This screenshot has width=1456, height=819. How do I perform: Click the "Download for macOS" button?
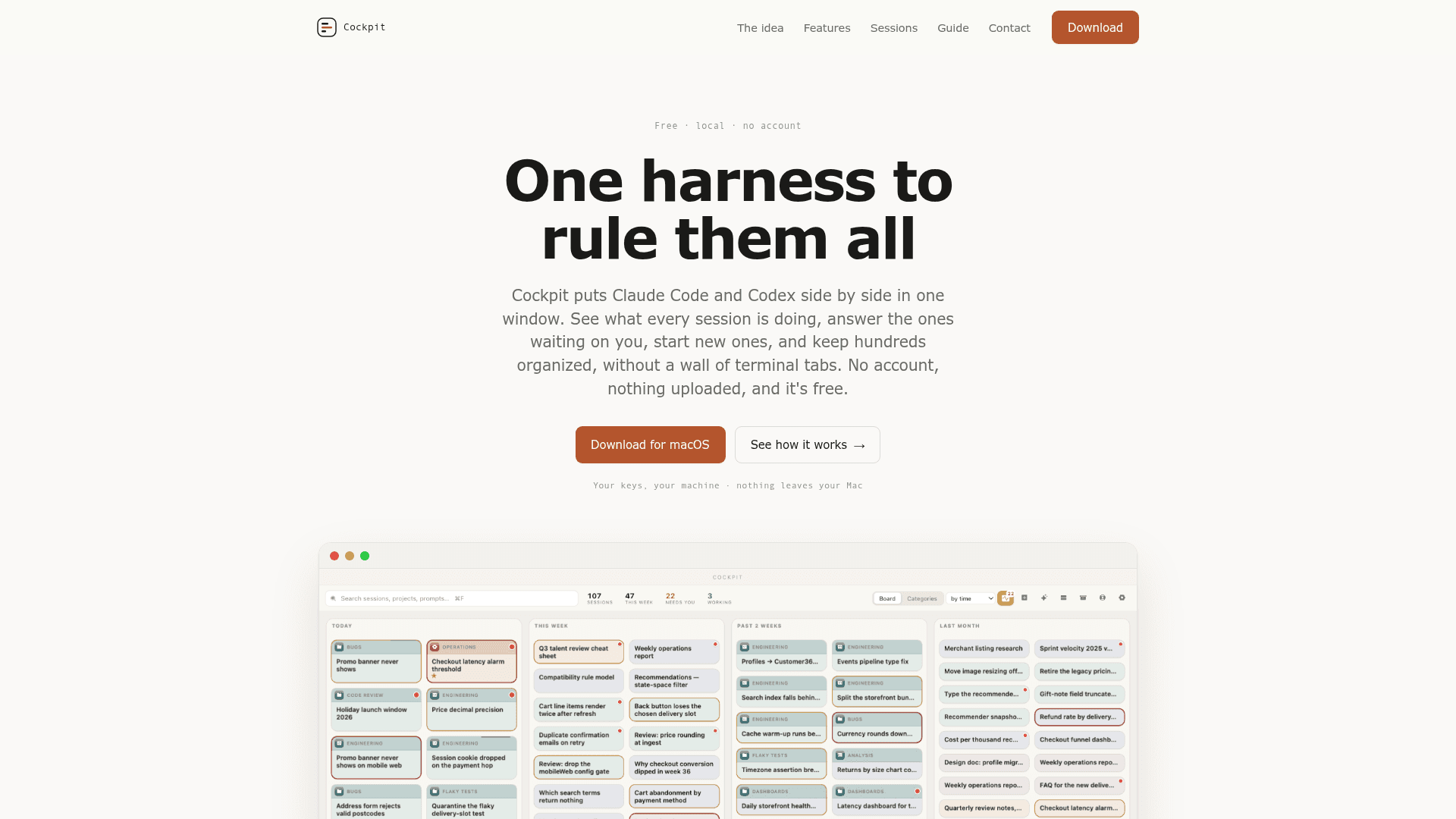pos(650,444)
